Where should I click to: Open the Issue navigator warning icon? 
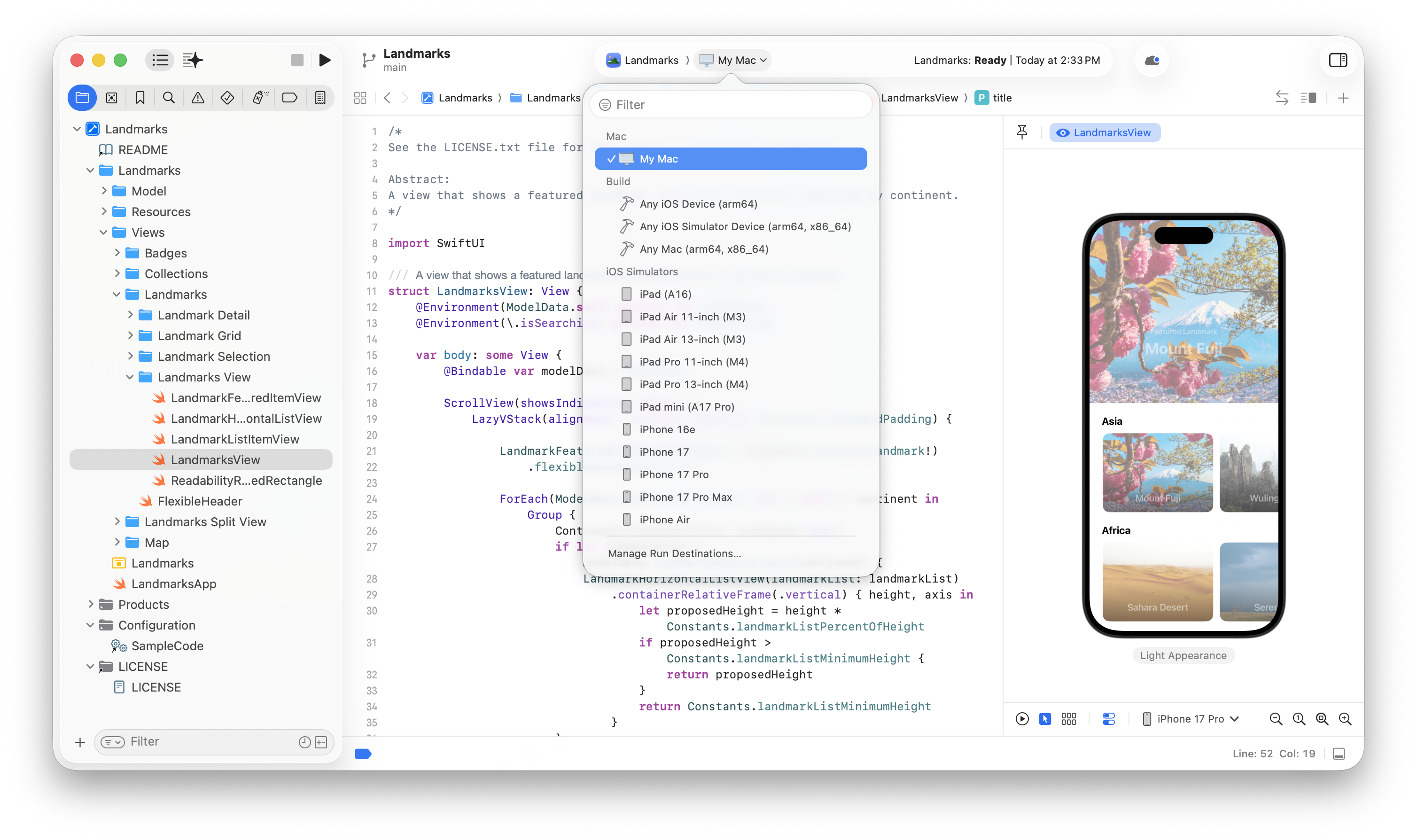(x=198, y=98)
